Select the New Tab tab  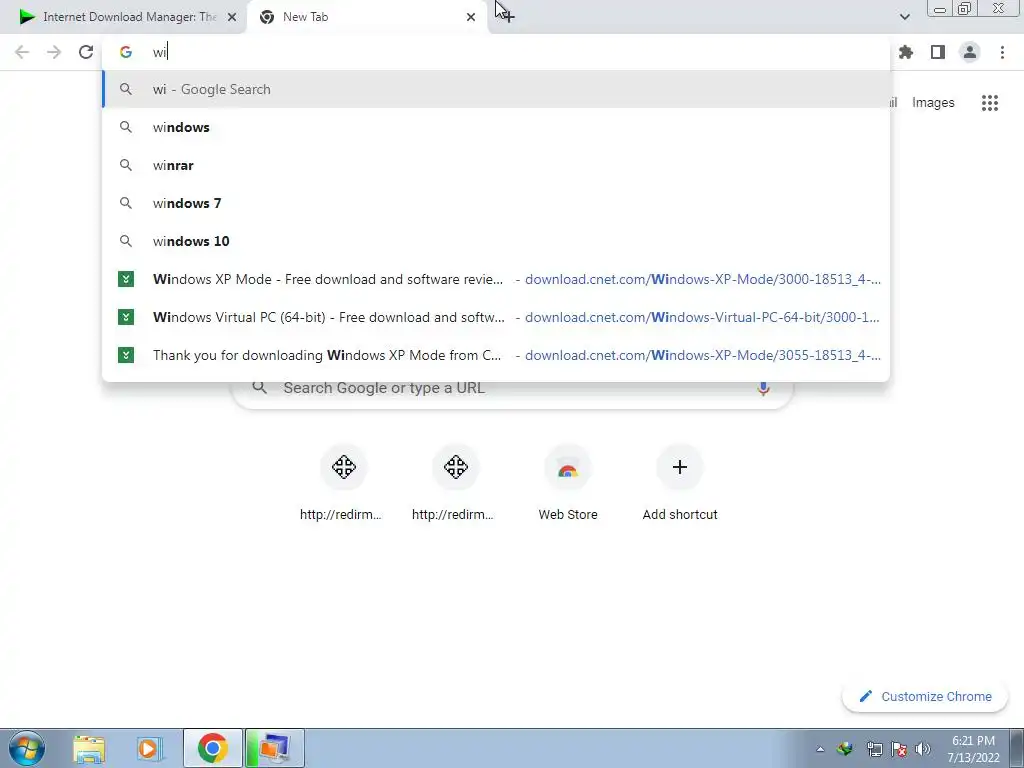[x=367, y=17]
